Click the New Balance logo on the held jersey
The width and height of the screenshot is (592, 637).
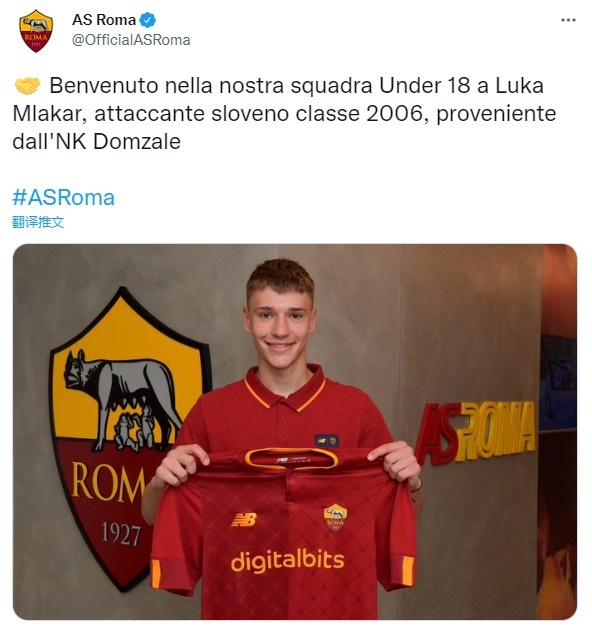[244, 520]
